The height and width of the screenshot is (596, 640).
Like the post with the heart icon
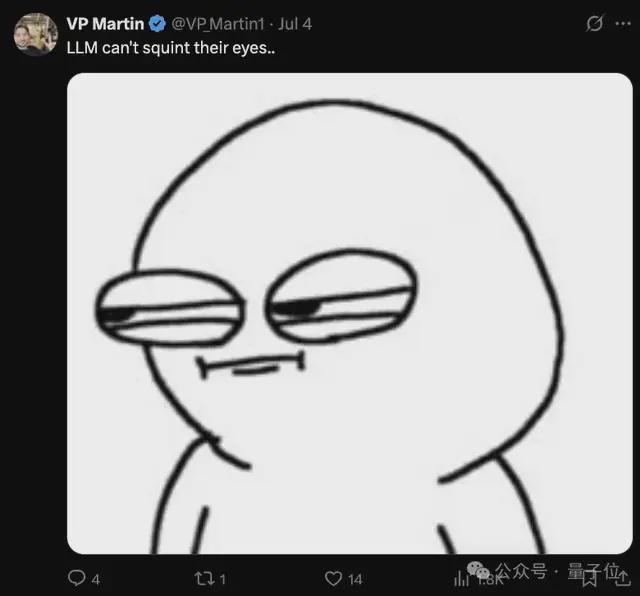[x=333, y=578]
